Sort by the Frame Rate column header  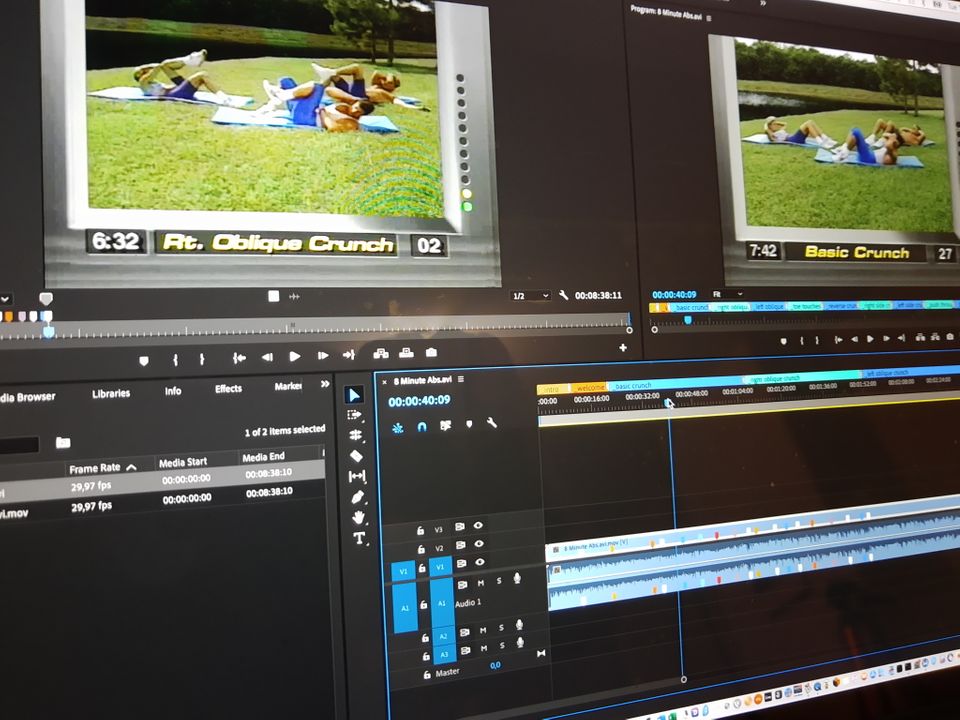pyautogui.click(x=96, y=468)
